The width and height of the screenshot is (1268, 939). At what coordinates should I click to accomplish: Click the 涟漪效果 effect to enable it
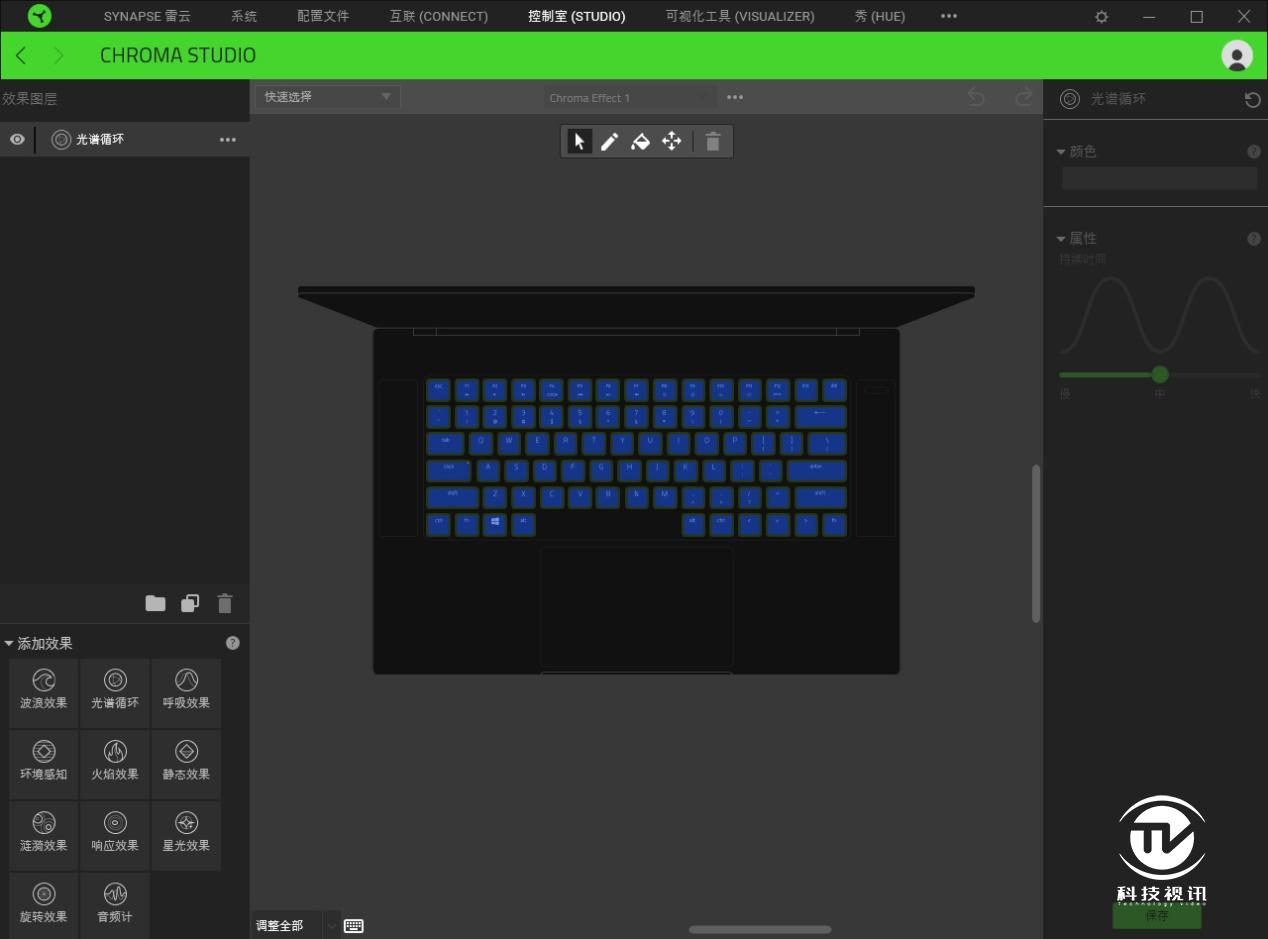coord(42,833)
